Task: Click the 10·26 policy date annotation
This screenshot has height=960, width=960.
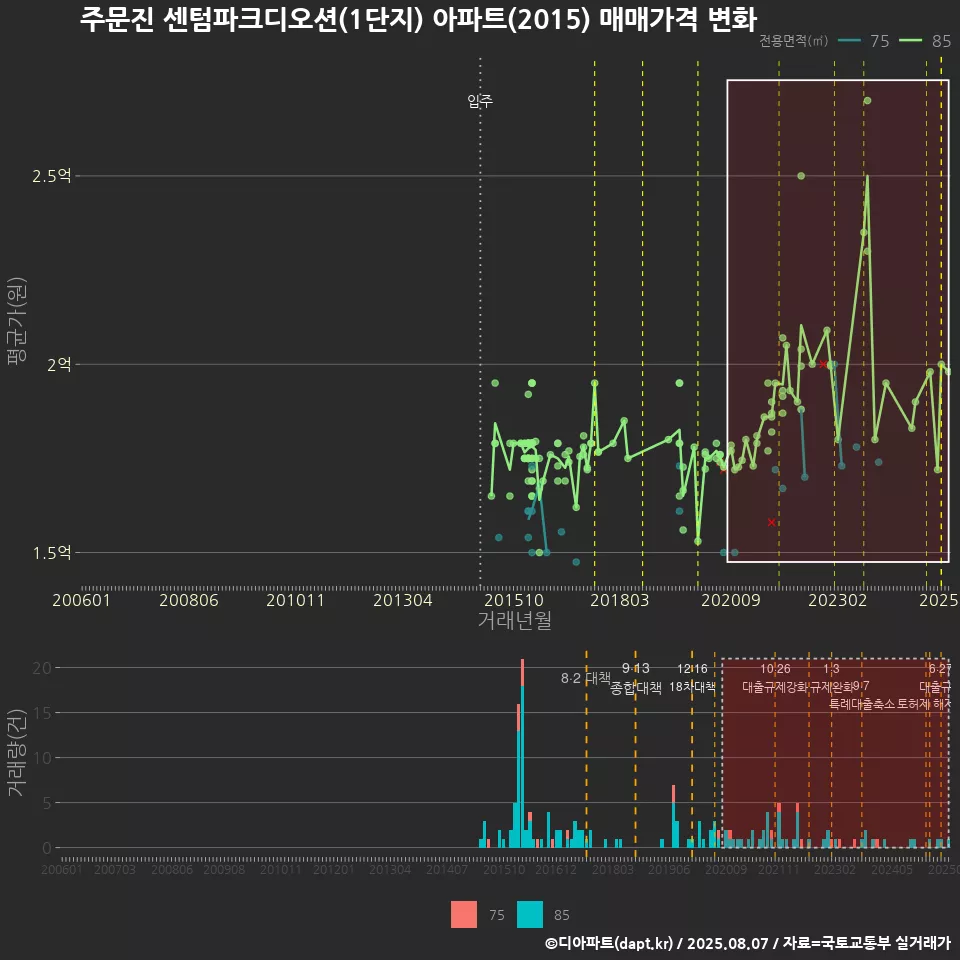Action: point(775,669)
